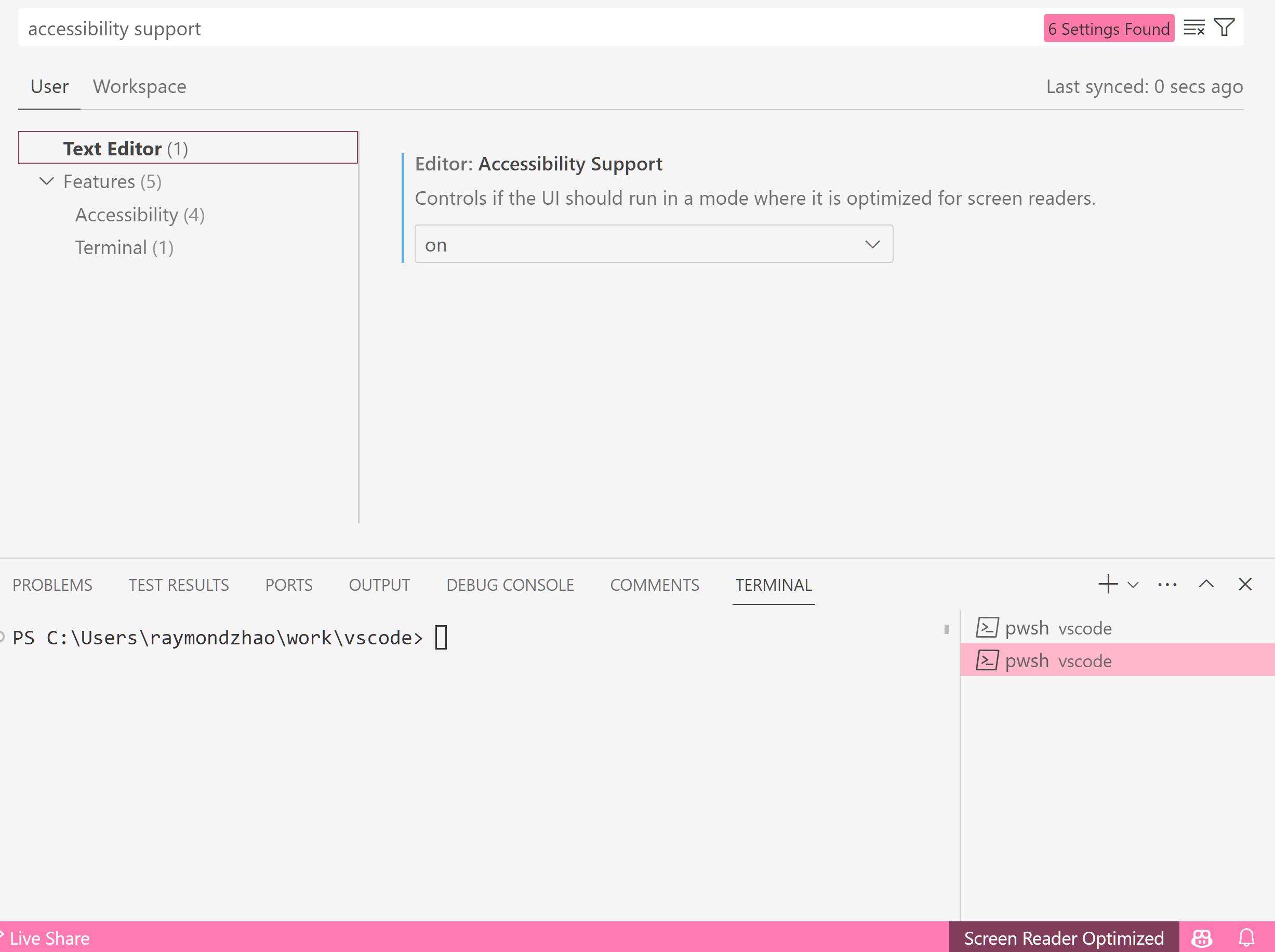The height and width of the screenshot is (952, 1275).
Task: Open the settings filter funnel icon
Action: tap(1224, 28)
